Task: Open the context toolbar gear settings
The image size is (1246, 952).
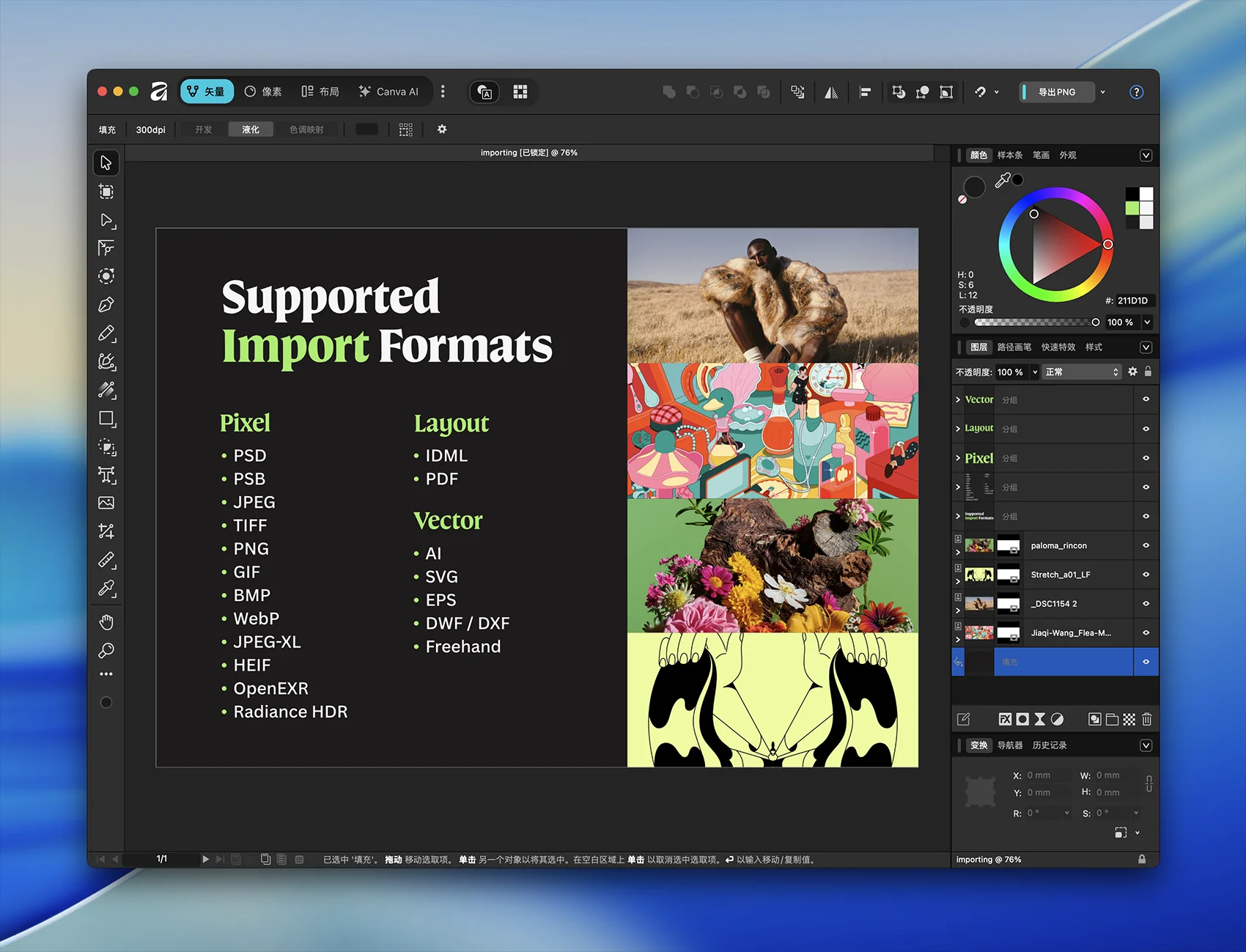Action: 442,129
